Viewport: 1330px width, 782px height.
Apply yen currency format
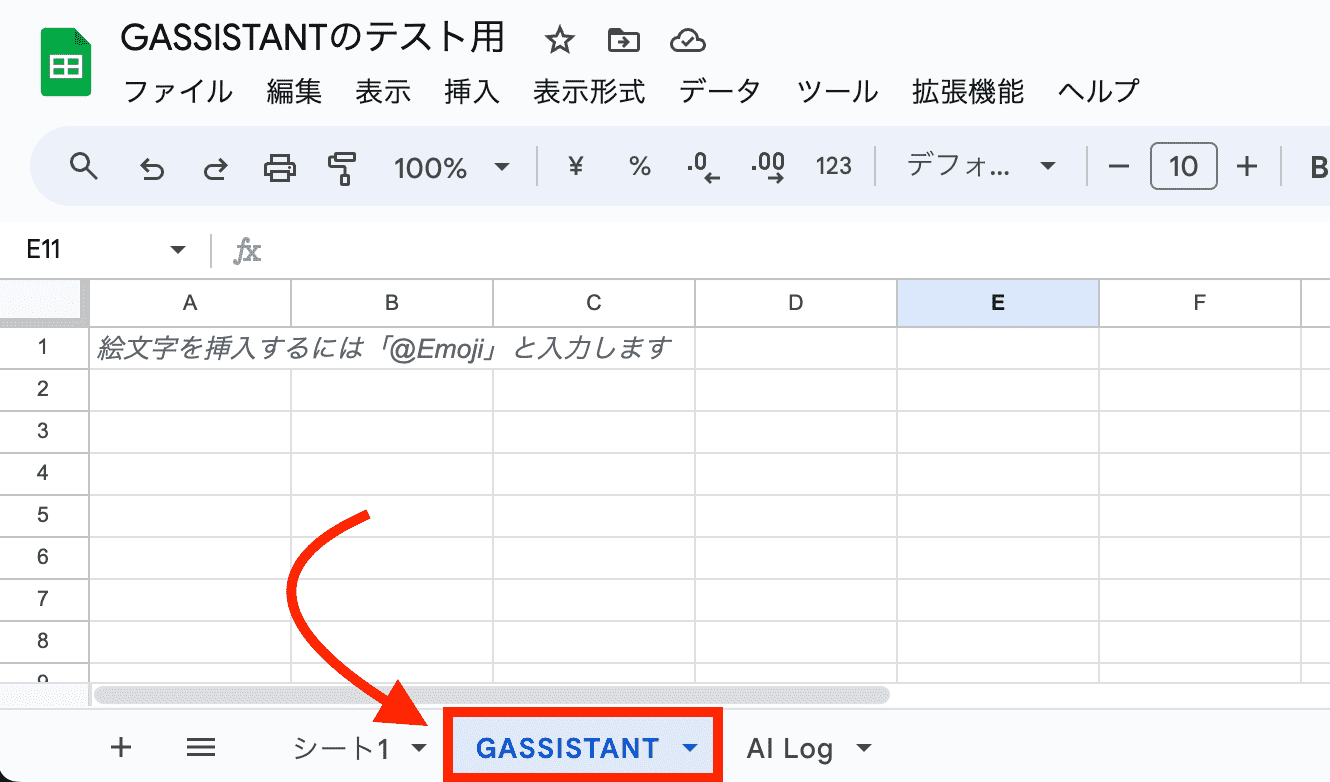[575, 166]
